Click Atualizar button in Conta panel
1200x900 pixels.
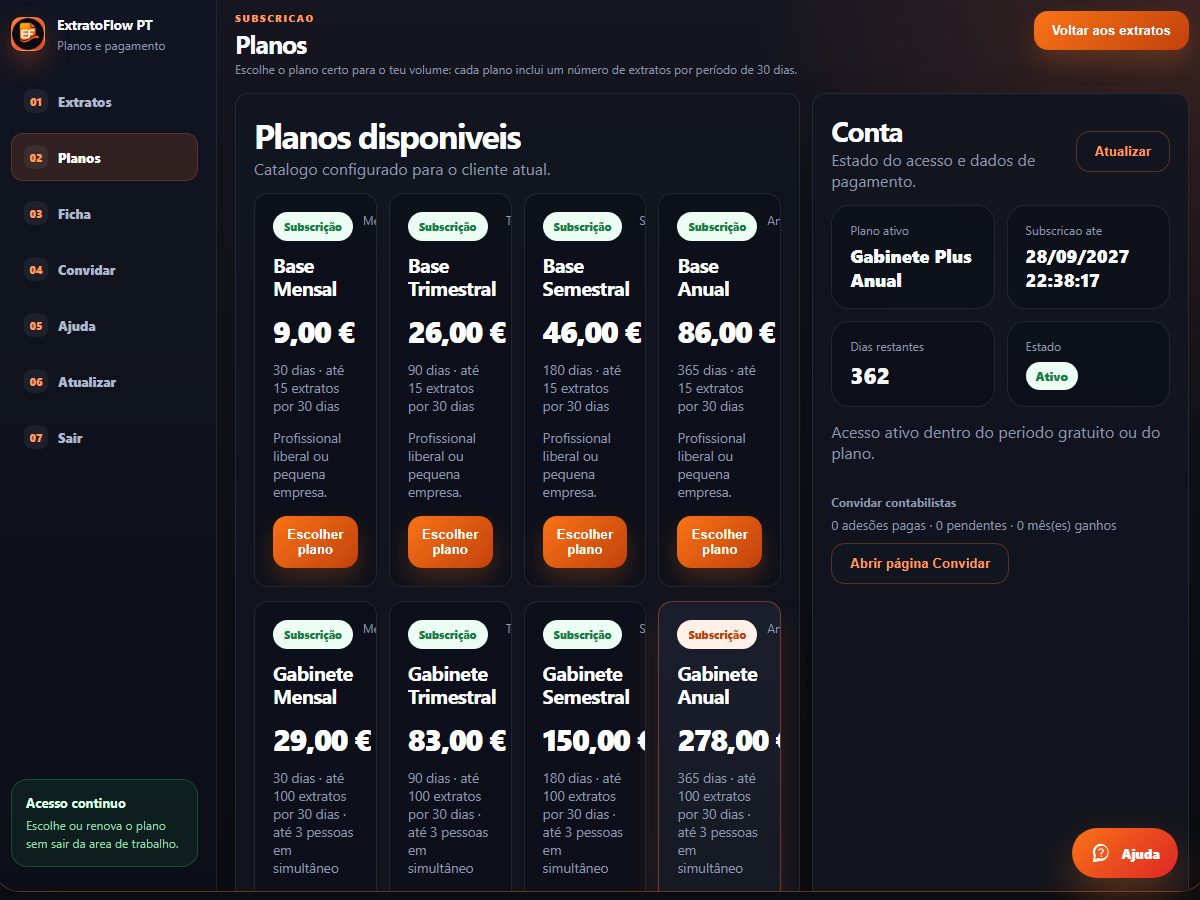tap(1122, 152)
